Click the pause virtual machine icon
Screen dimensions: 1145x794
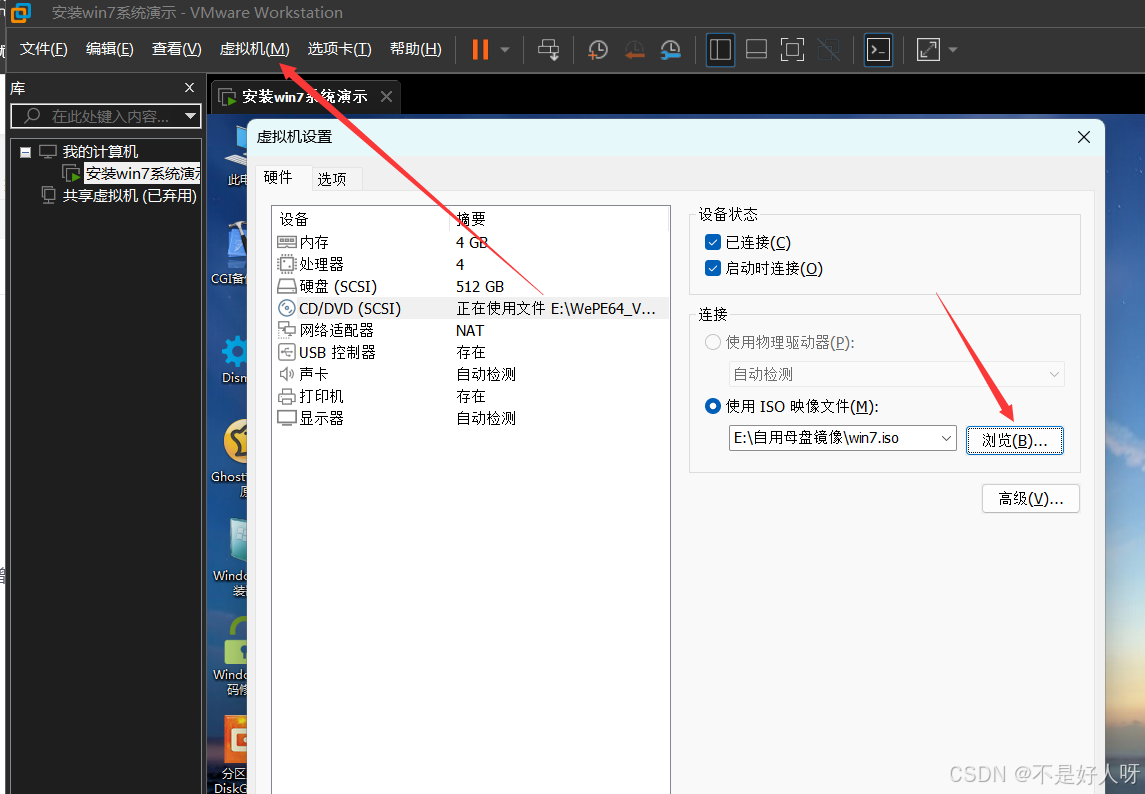point(480,50)
